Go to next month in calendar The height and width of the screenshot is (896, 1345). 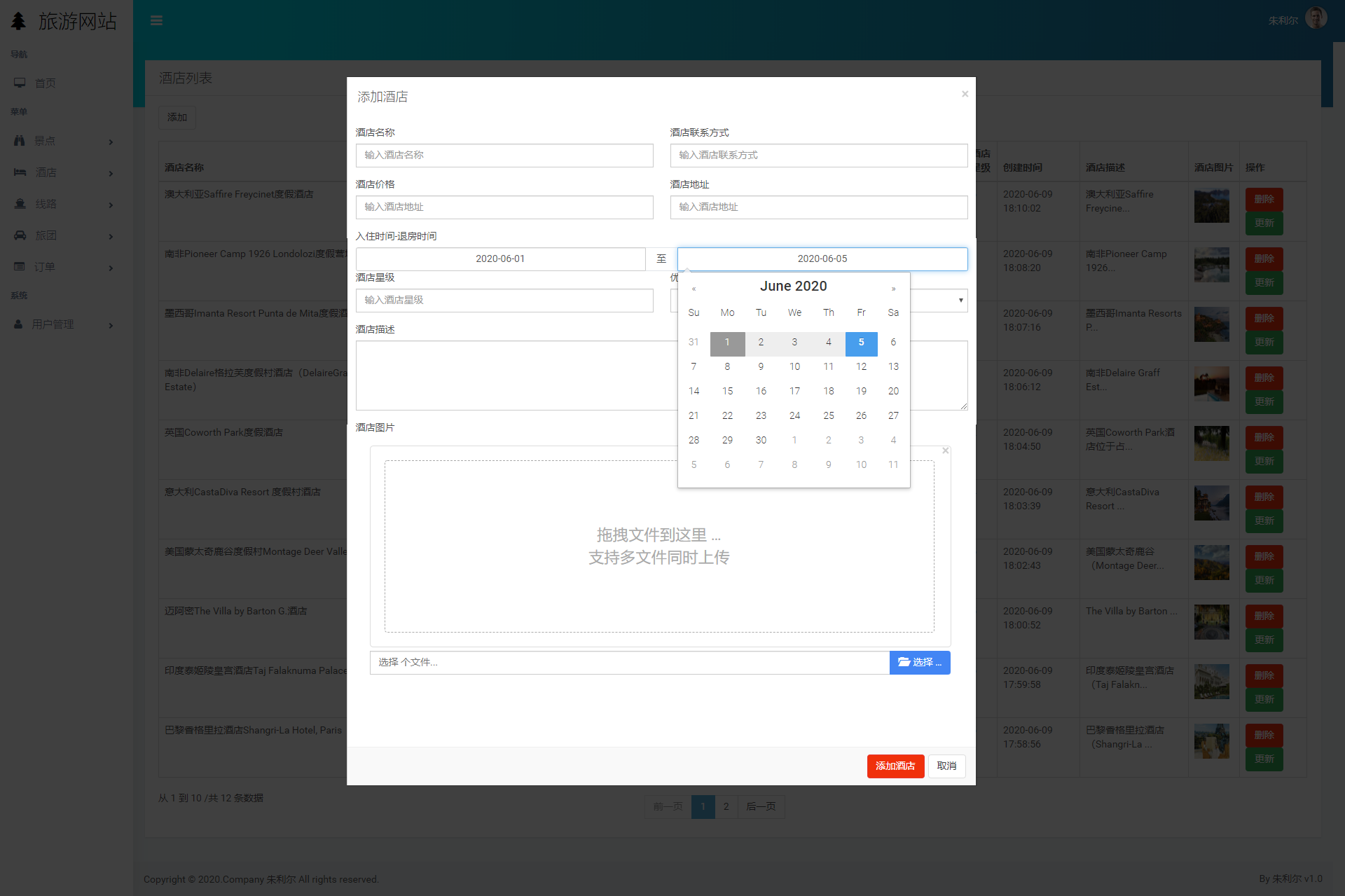click(x=893, y=289)
